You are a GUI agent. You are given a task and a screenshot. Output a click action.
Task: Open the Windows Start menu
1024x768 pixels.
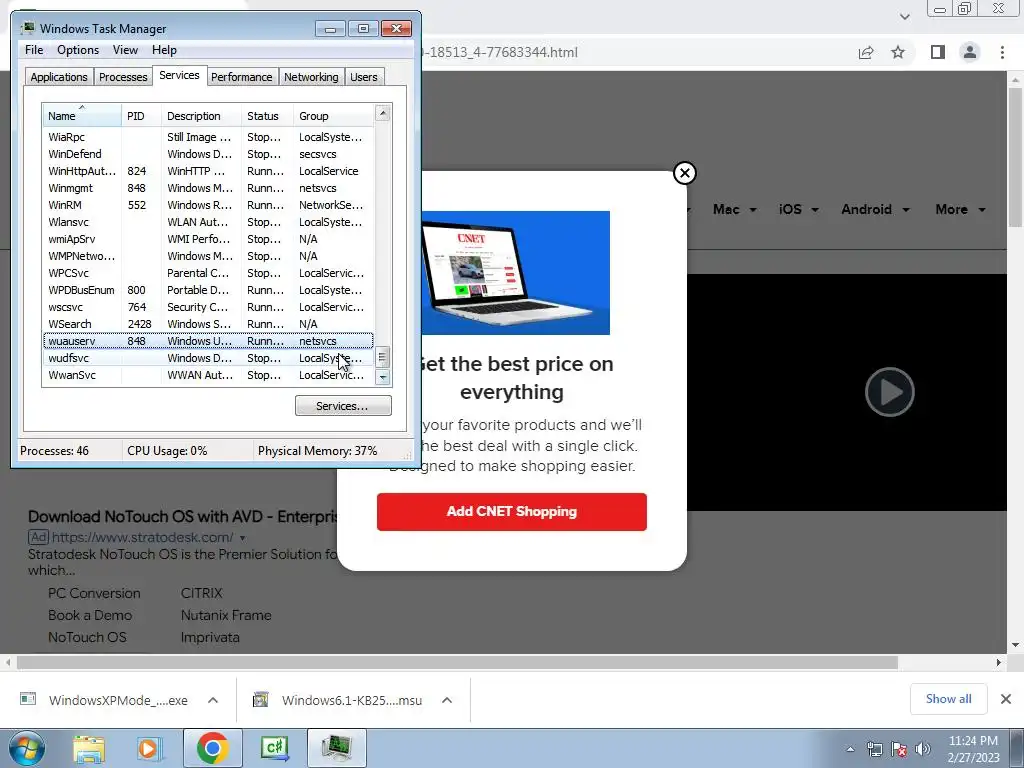click(x=27, y=748)
